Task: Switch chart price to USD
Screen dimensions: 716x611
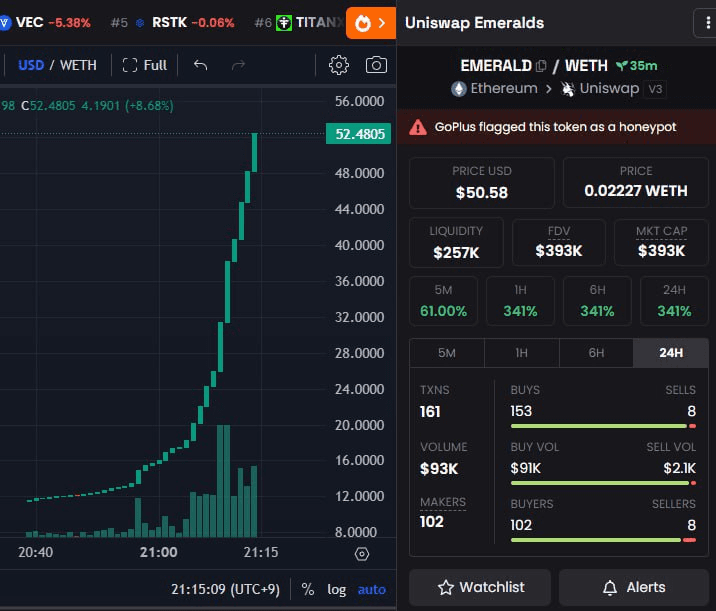Action: (31, 65)
